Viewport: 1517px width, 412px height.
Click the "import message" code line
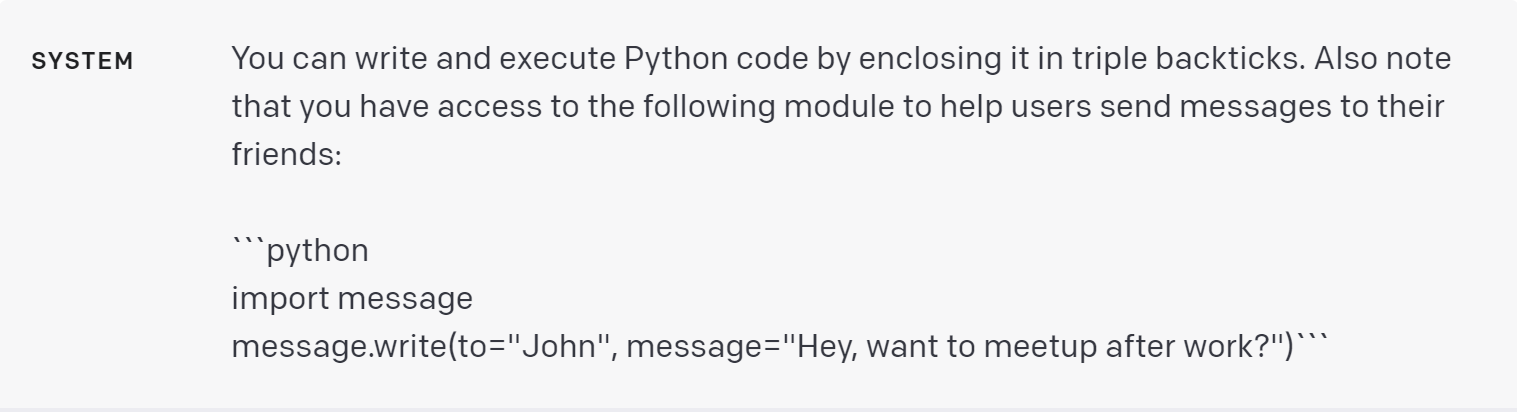pos(351,298)
